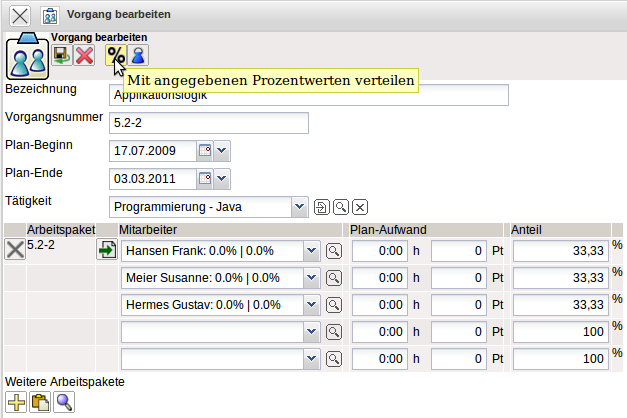This screenshot has width=627, height=418.
Task: Expand the Tätigkeit dropdown showing Programmierung - Java
Action: point(299,207)
